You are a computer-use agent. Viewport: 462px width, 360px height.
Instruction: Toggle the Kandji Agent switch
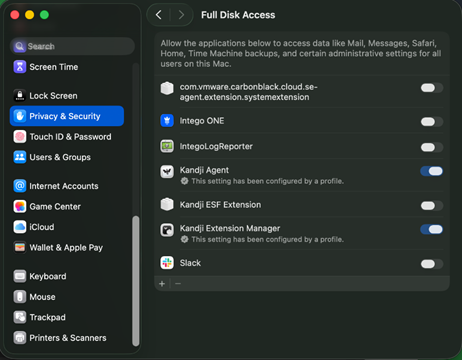click(x=432, y=171)
